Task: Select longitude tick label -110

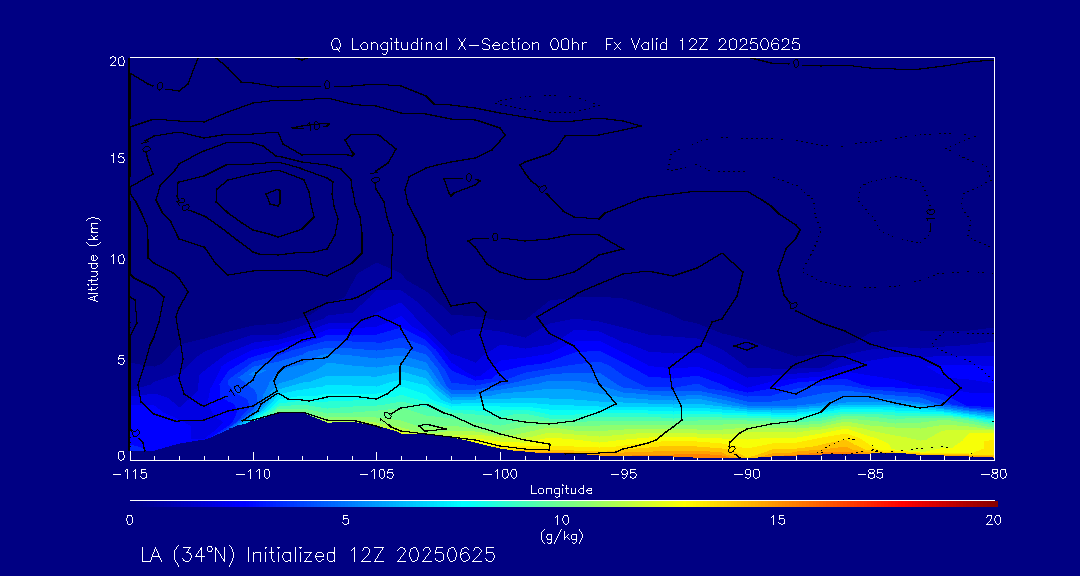Action: tap(253, 474)
